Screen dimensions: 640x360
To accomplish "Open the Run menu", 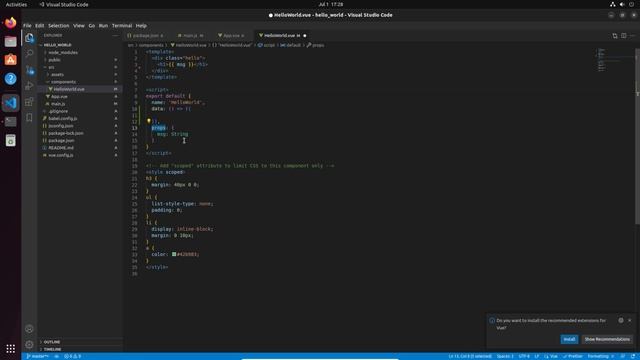I will (103, 26).
